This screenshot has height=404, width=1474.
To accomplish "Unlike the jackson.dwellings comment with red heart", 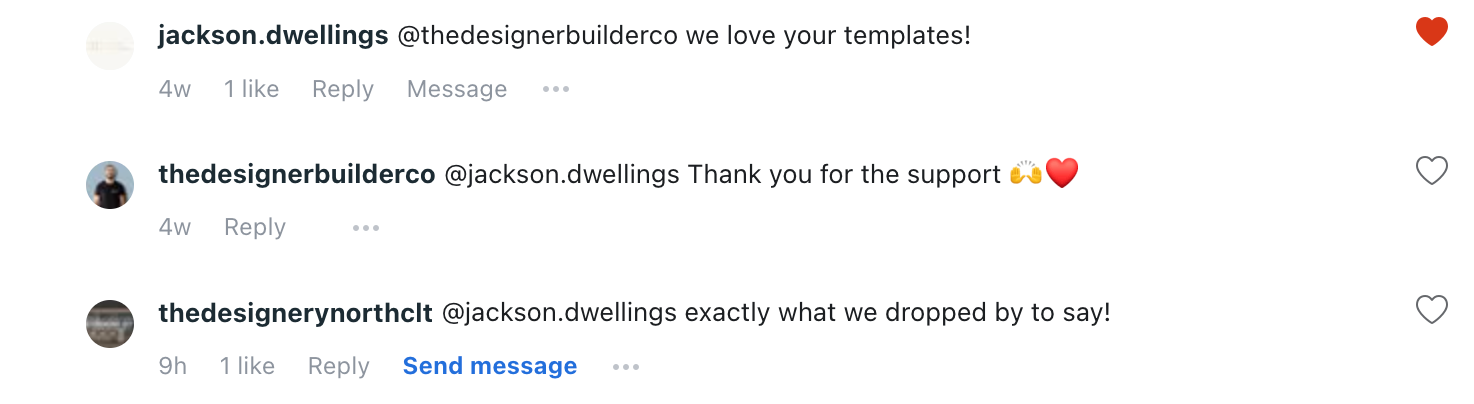I will [x=1432, y=33].
